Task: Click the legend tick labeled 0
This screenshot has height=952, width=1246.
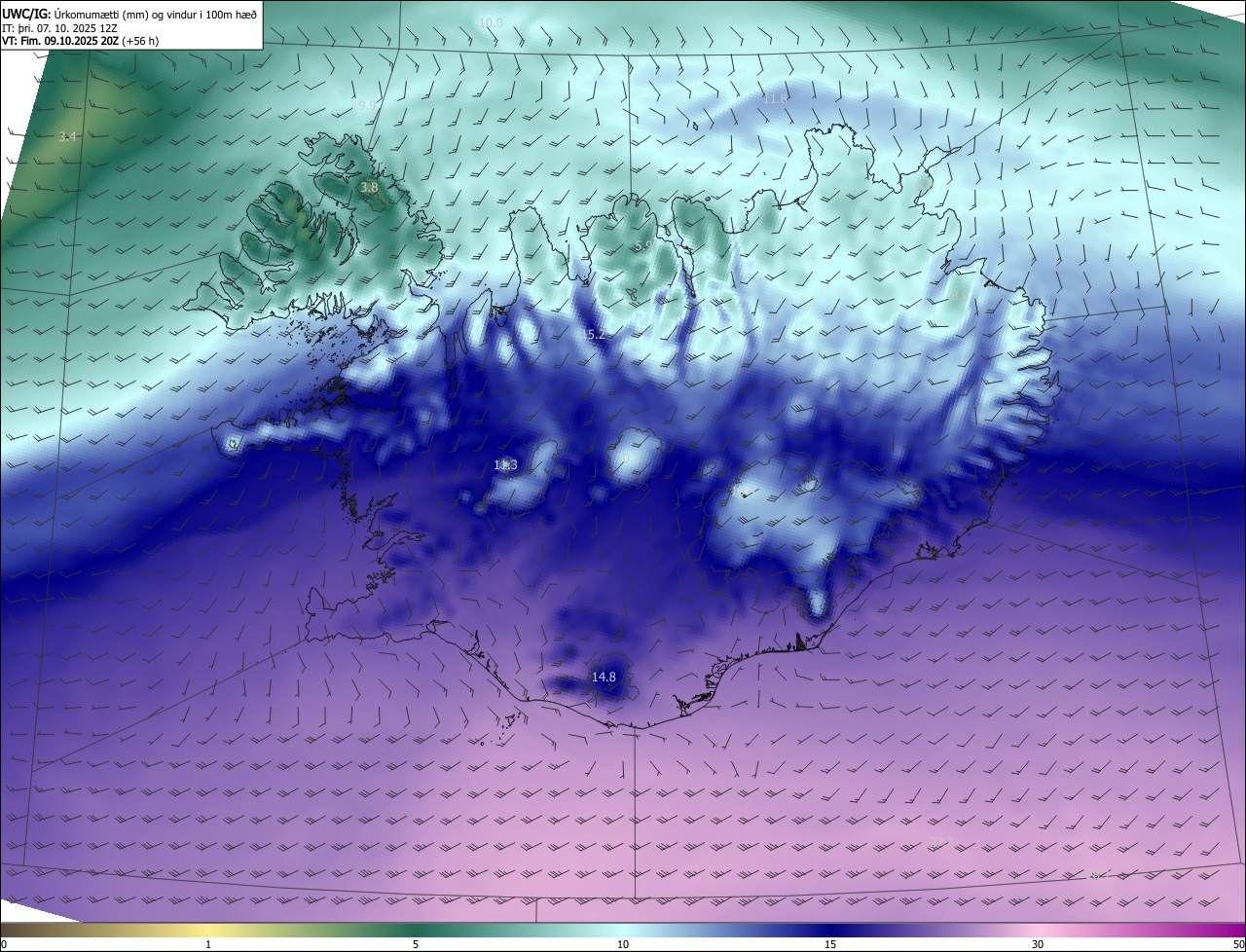Action: [x=4, y=944]
